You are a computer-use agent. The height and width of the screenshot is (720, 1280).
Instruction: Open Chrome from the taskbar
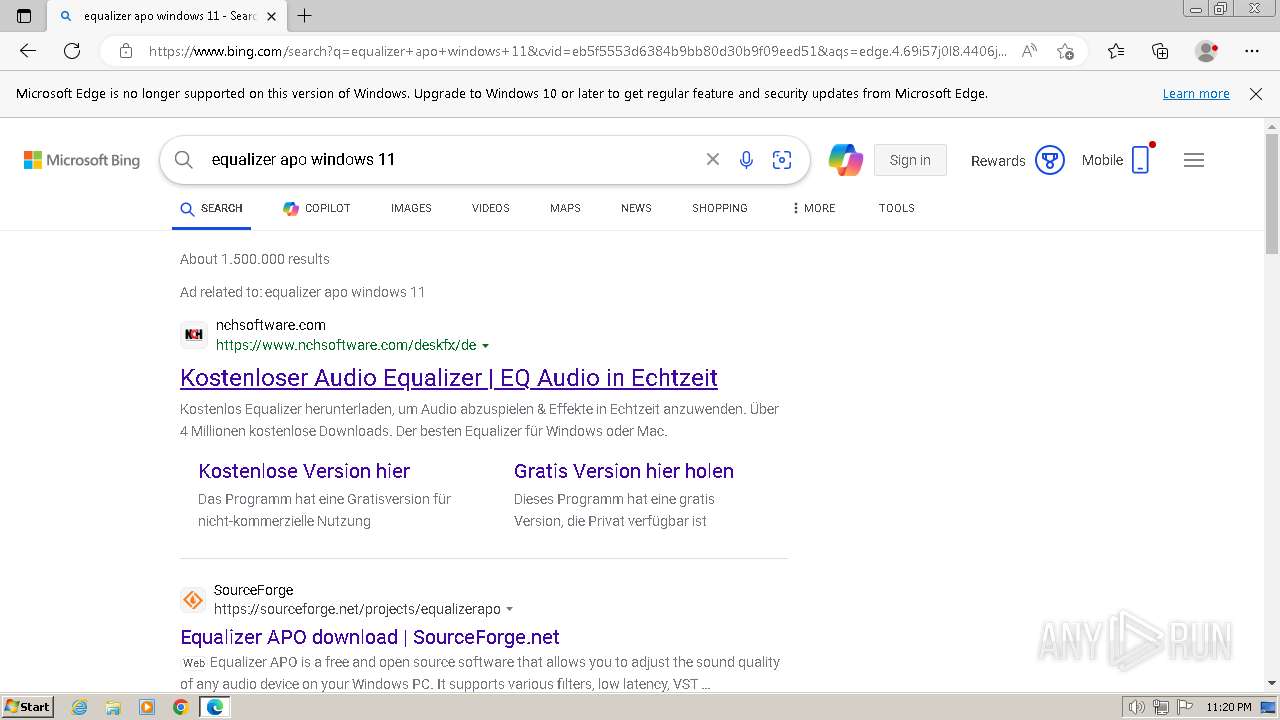[180, 707]
